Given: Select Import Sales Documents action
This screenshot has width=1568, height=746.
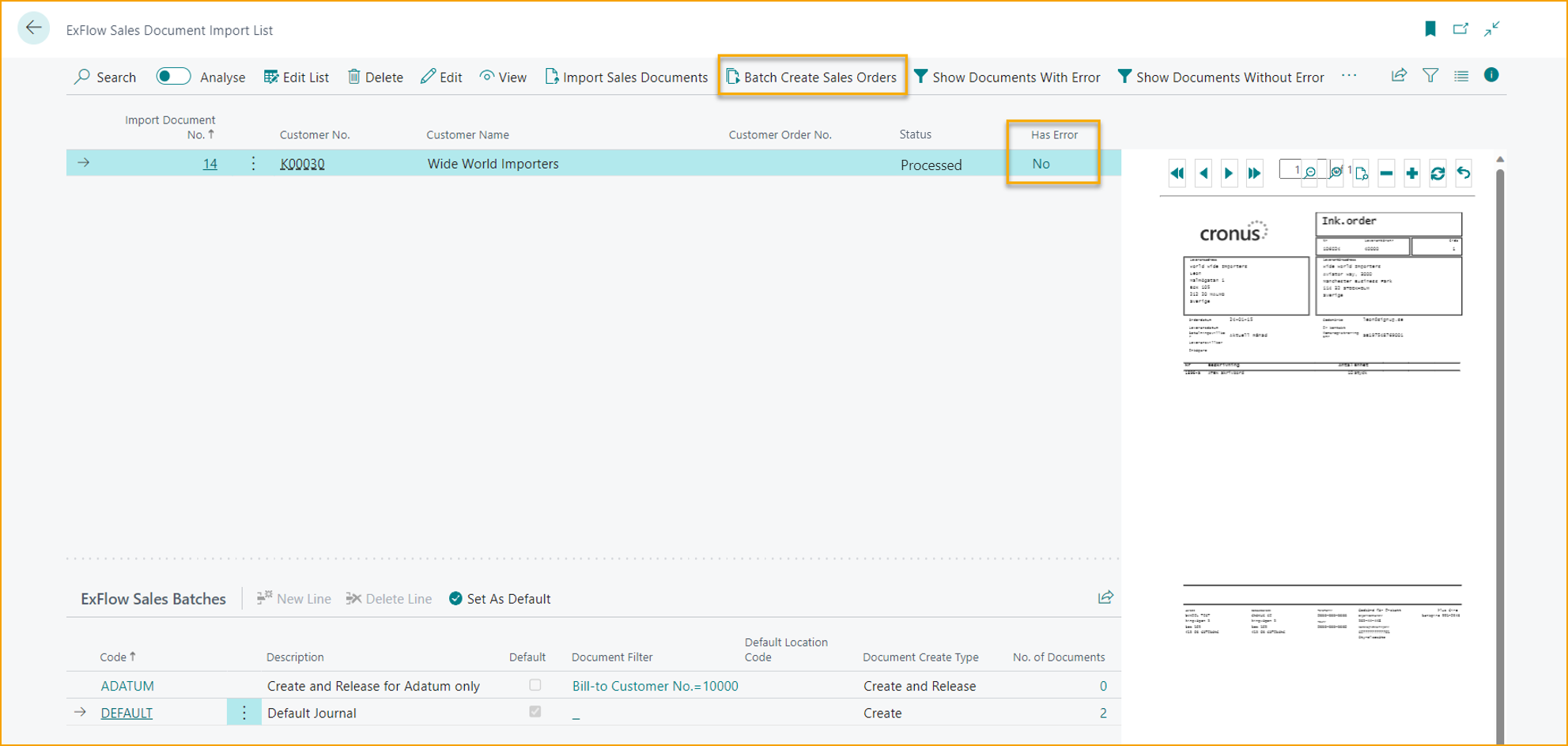Looking at the screenshot, I should click(626, 77).
